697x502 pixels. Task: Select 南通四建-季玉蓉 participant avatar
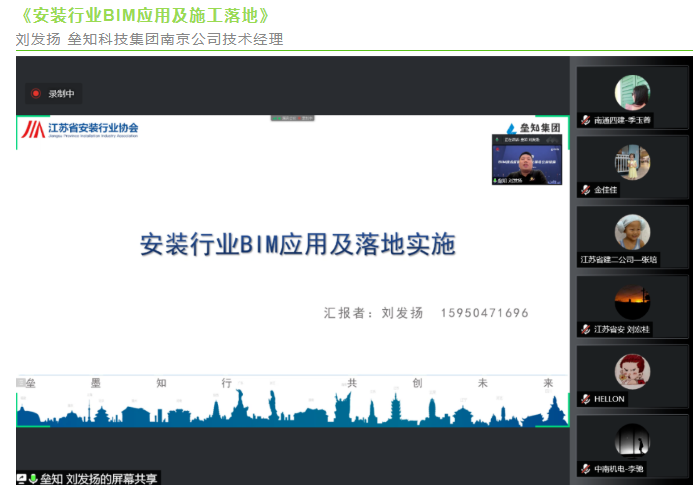point(632,92)
